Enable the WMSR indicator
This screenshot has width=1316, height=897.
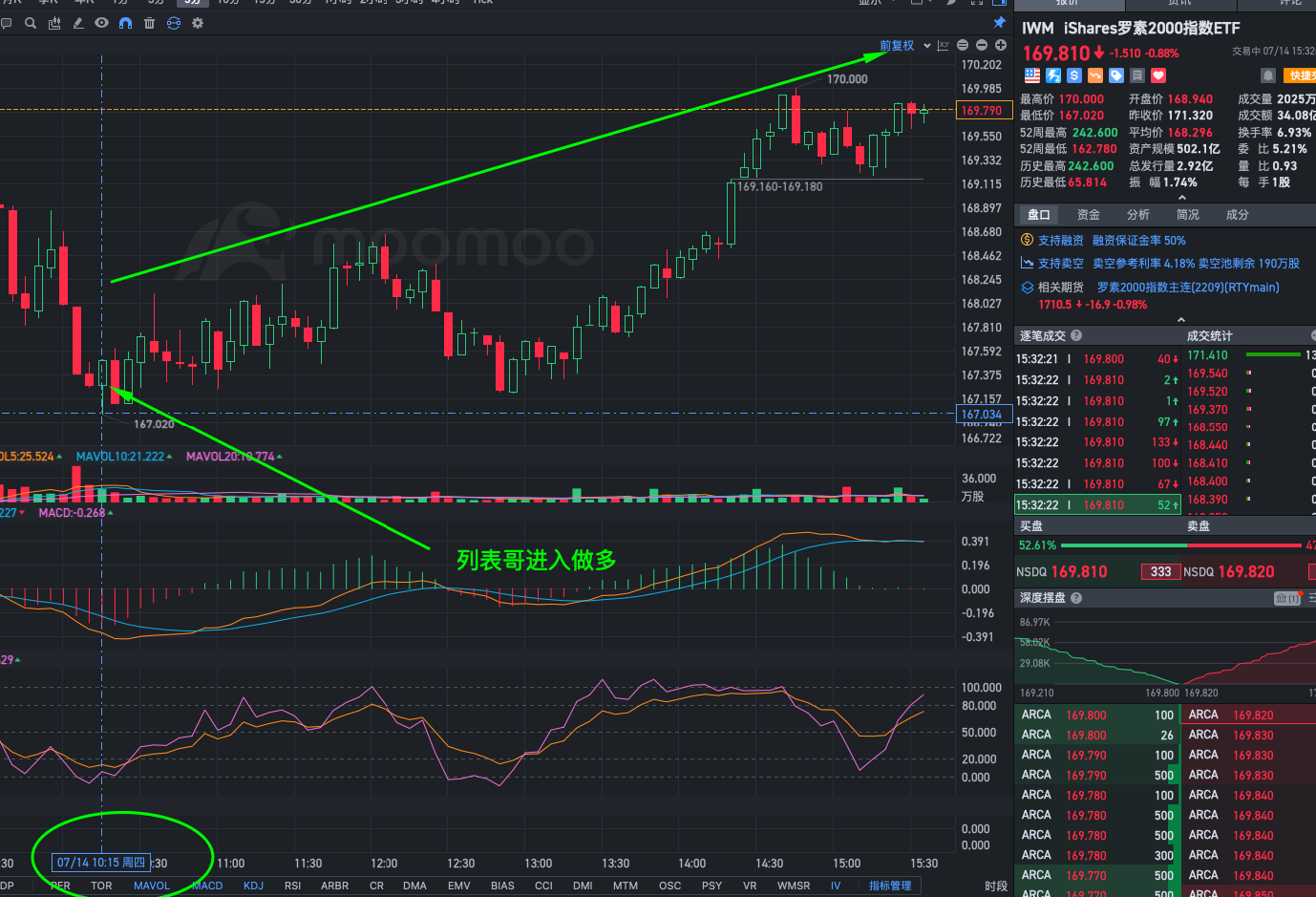794,886
